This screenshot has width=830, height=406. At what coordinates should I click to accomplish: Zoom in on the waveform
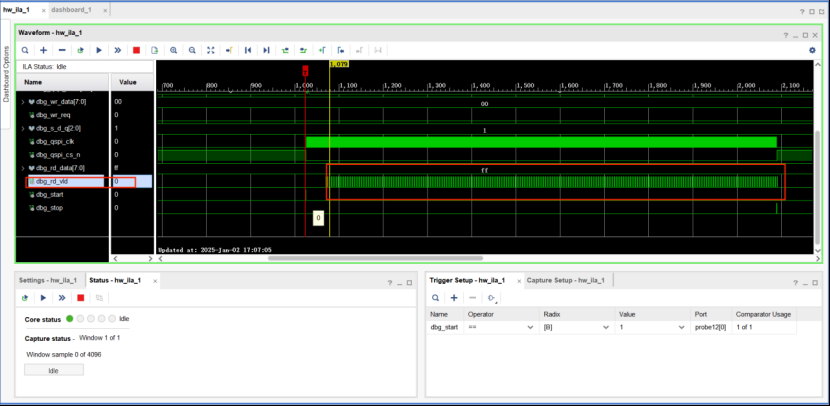pyautogui.click(x=174, y=50)
